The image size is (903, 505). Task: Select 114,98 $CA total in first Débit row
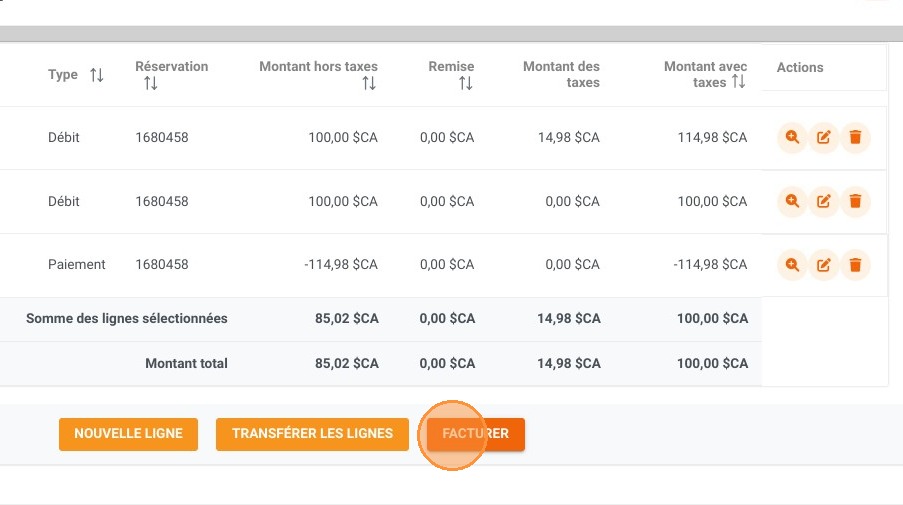click(x=712, y=137)
